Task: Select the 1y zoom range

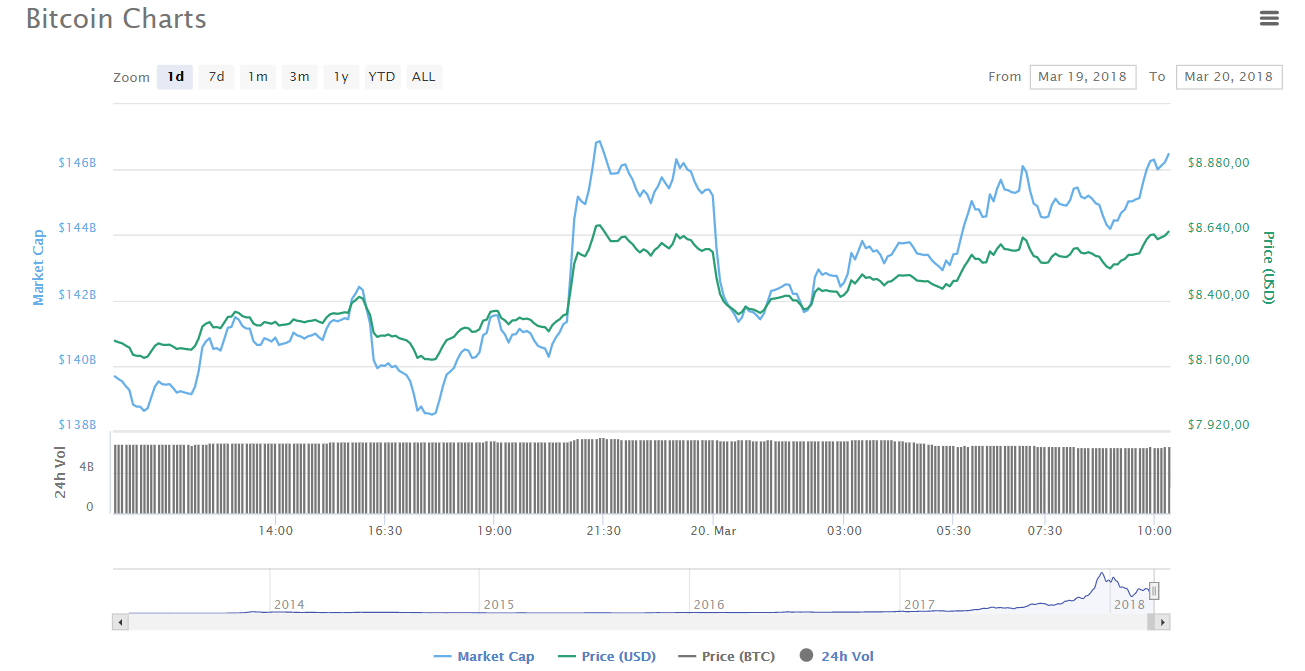Action: tap(341, 77)
